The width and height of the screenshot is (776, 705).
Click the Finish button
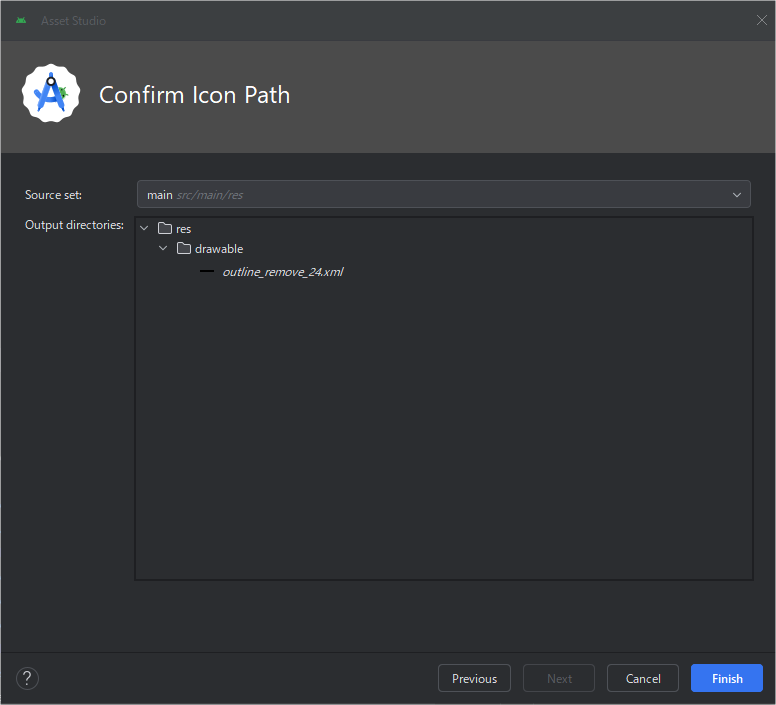[727, 678]
